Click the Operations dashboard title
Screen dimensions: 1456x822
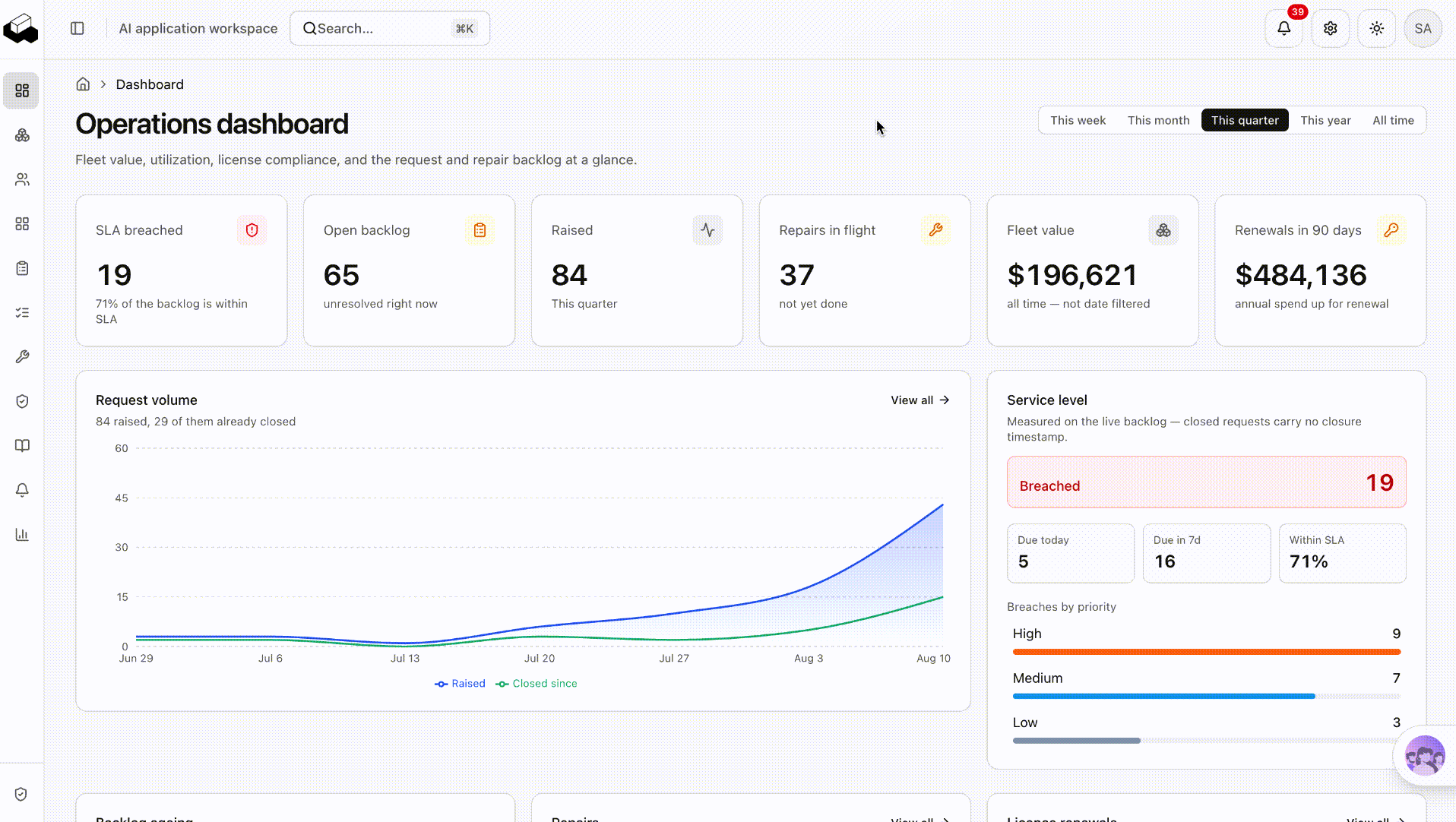(x=212, y=124)
